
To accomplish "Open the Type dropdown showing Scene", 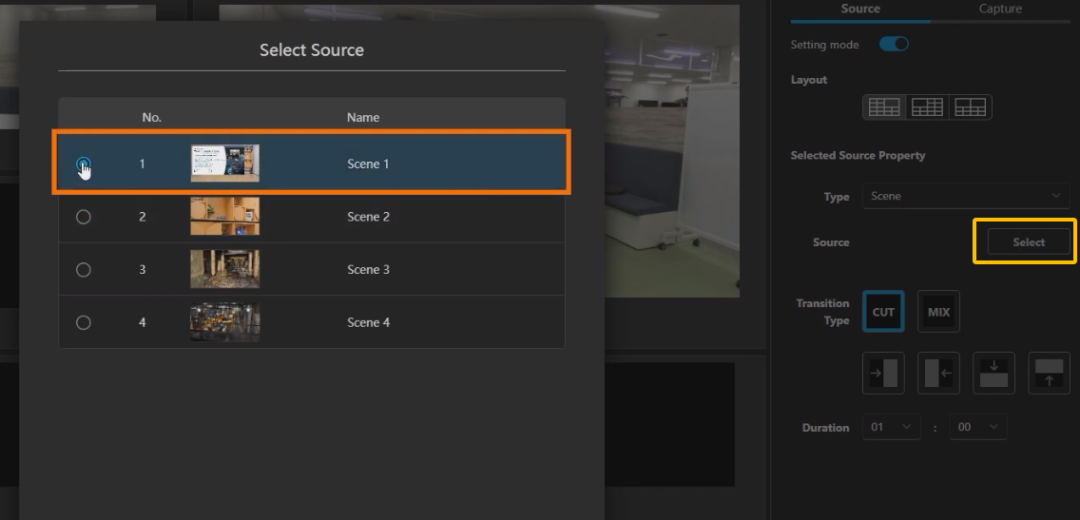I will tap(966, 196).
